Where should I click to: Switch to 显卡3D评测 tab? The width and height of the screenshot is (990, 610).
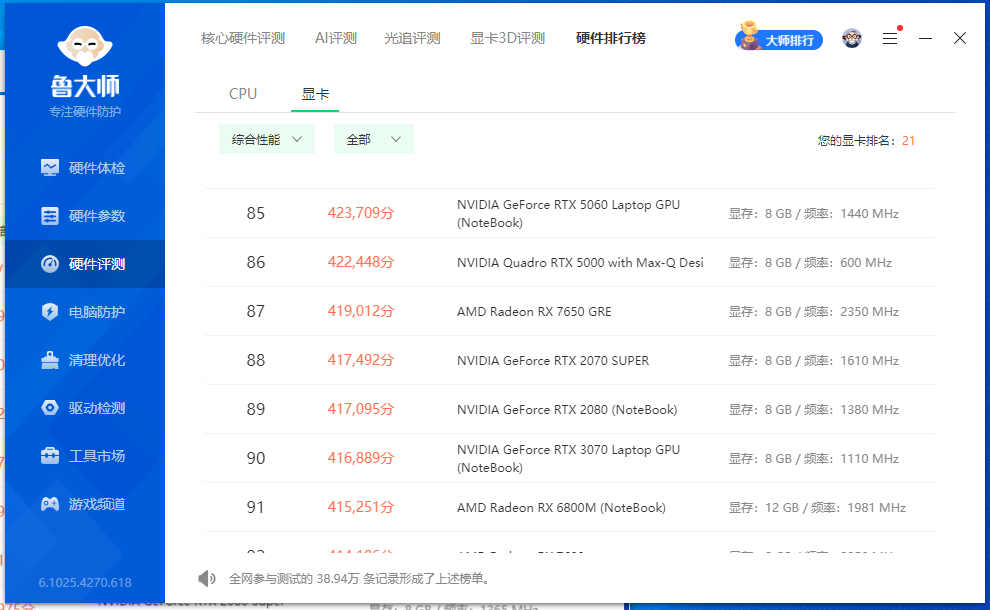coord(508,39)
